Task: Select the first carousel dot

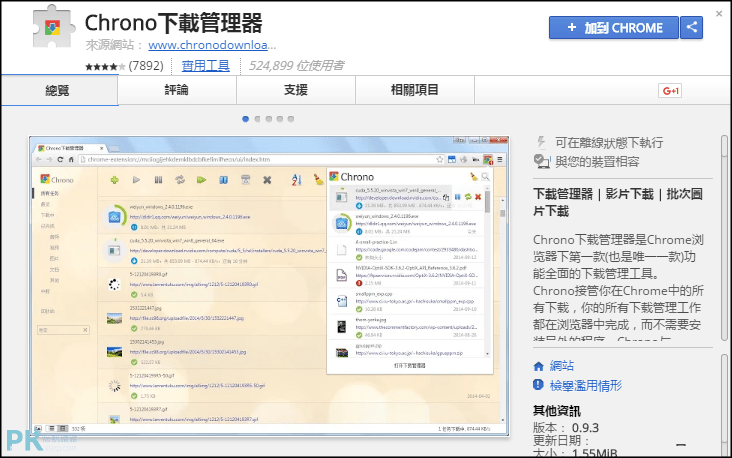Action: coord(246,119)
